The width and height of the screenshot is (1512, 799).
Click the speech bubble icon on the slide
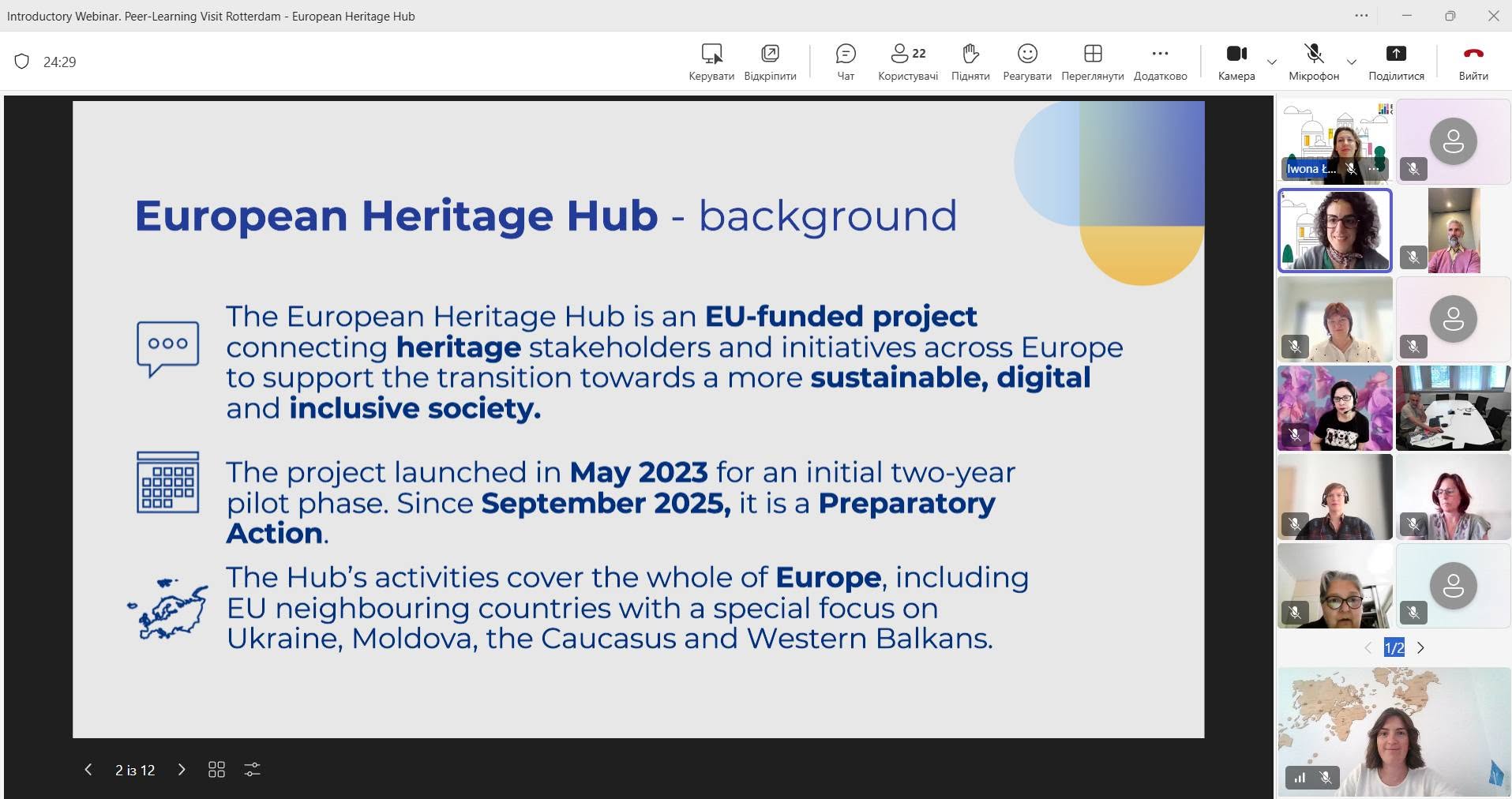167,348
